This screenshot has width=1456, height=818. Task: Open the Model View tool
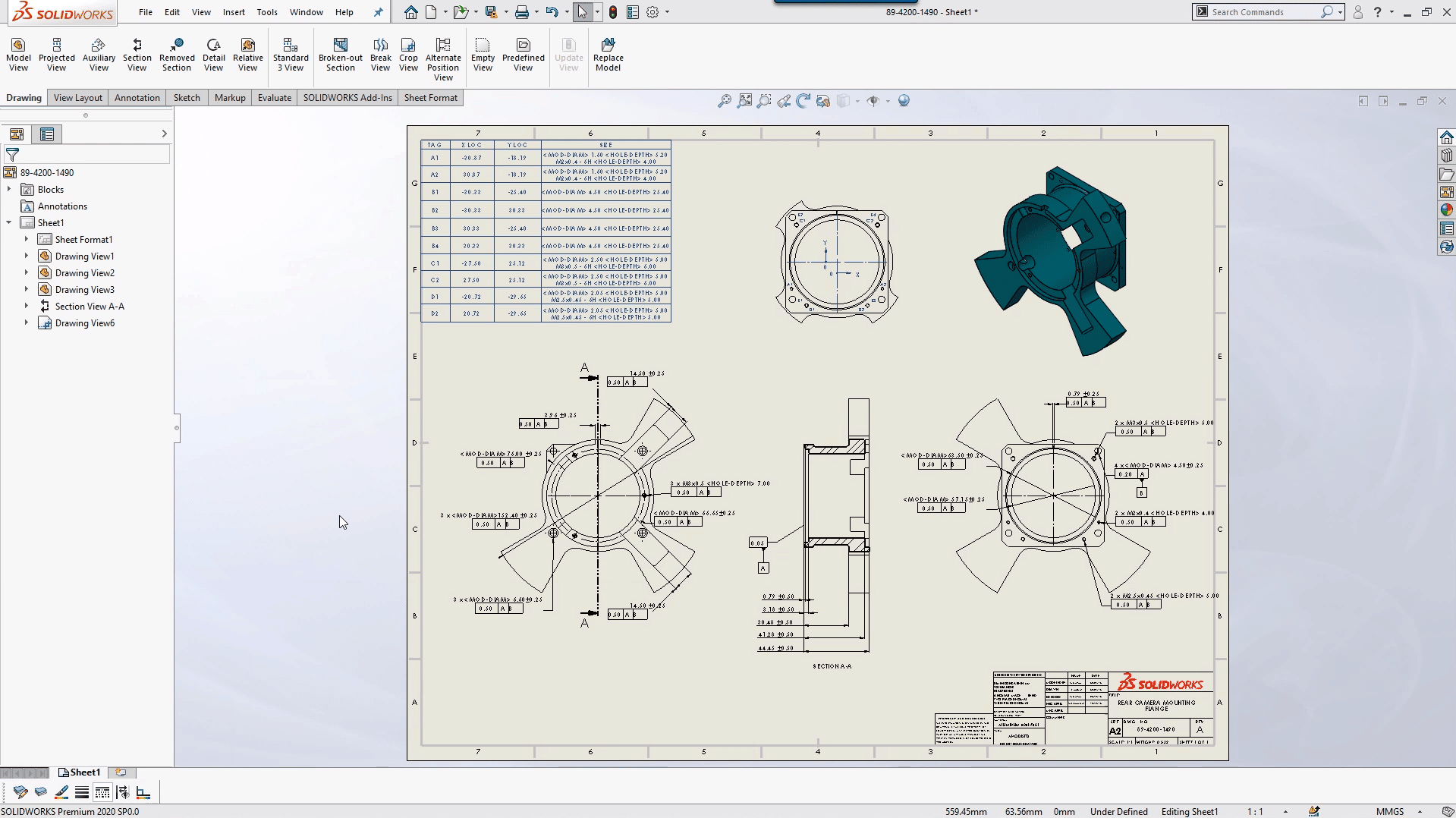click(x=17, y=53)
